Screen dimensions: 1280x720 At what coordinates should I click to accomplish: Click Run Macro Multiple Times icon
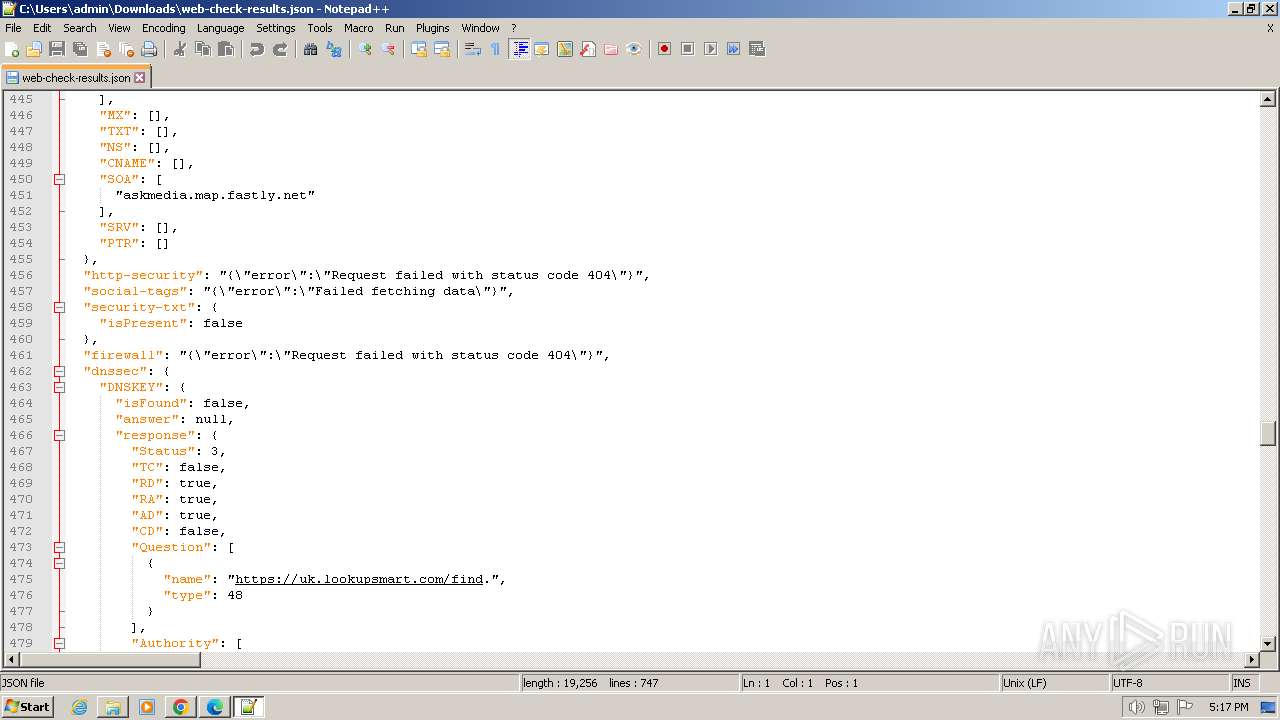click(733, 49)
